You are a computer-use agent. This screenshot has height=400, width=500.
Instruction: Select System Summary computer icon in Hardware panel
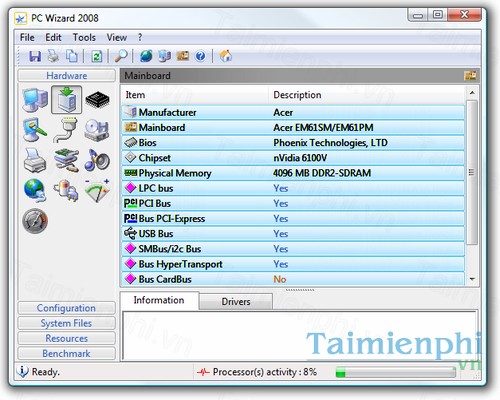pyautogui.click(x=35, y=99)
